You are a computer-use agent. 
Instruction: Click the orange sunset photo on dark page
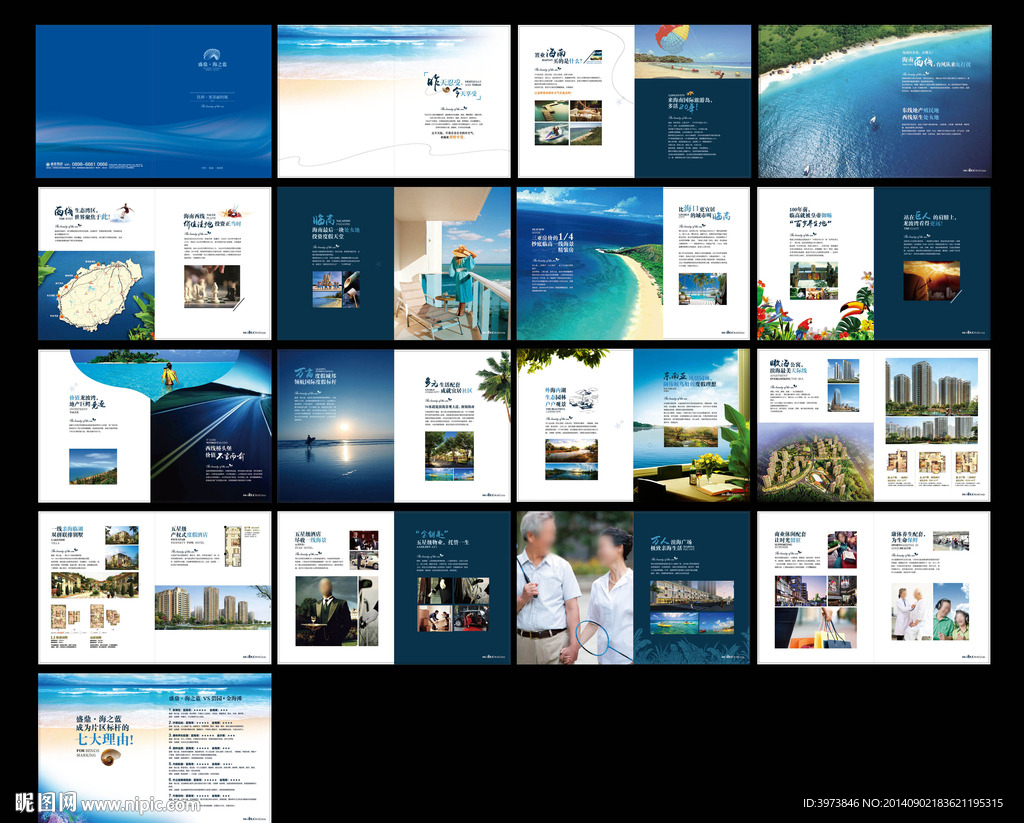[x=932, y=281]
